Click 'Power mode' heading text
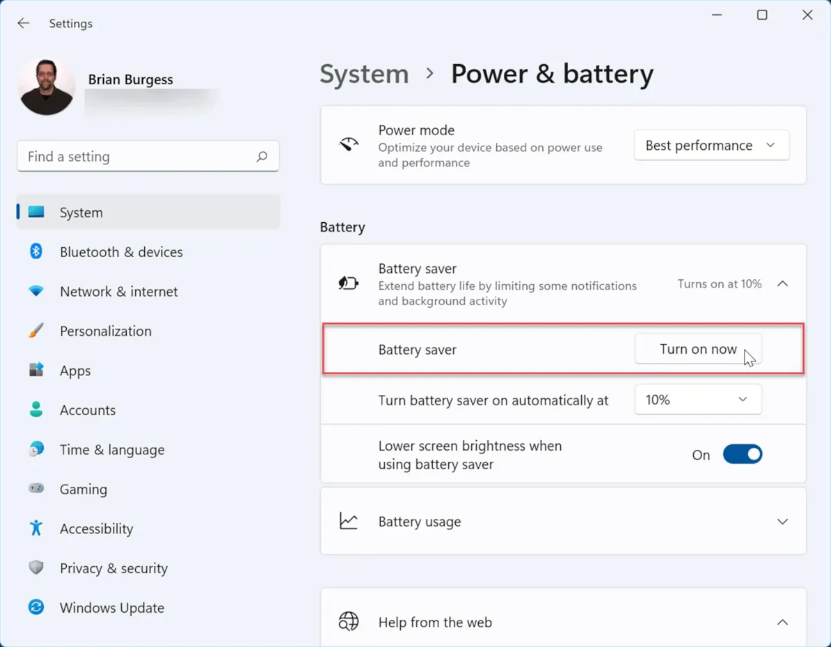This screenshot has width=831, height=647. click(x=416, y=130)
